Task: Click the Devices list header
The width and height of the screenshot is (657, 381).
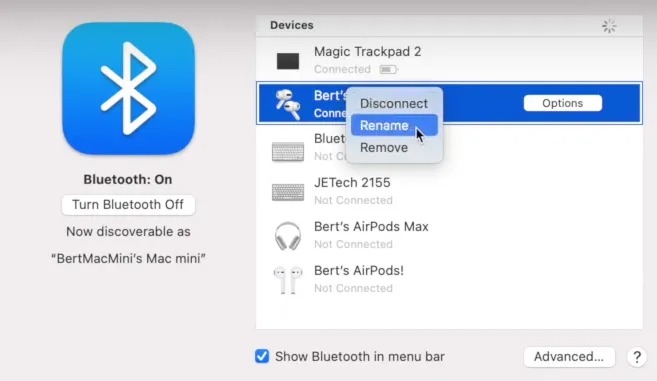Action: (449, 26)
